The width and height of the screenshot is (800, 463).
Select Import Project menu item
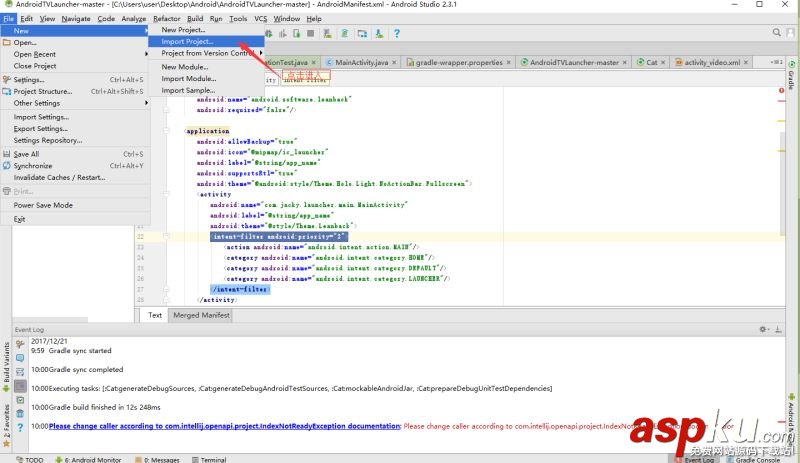(x=206, y=41)
